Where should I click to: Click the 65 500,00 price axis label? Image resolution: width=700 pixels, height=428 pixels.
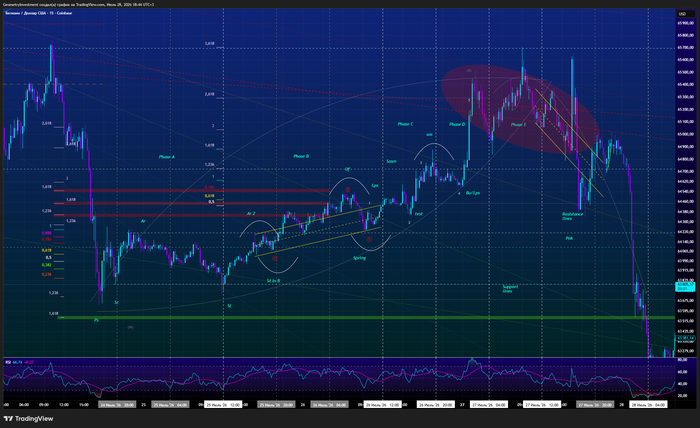685,72
